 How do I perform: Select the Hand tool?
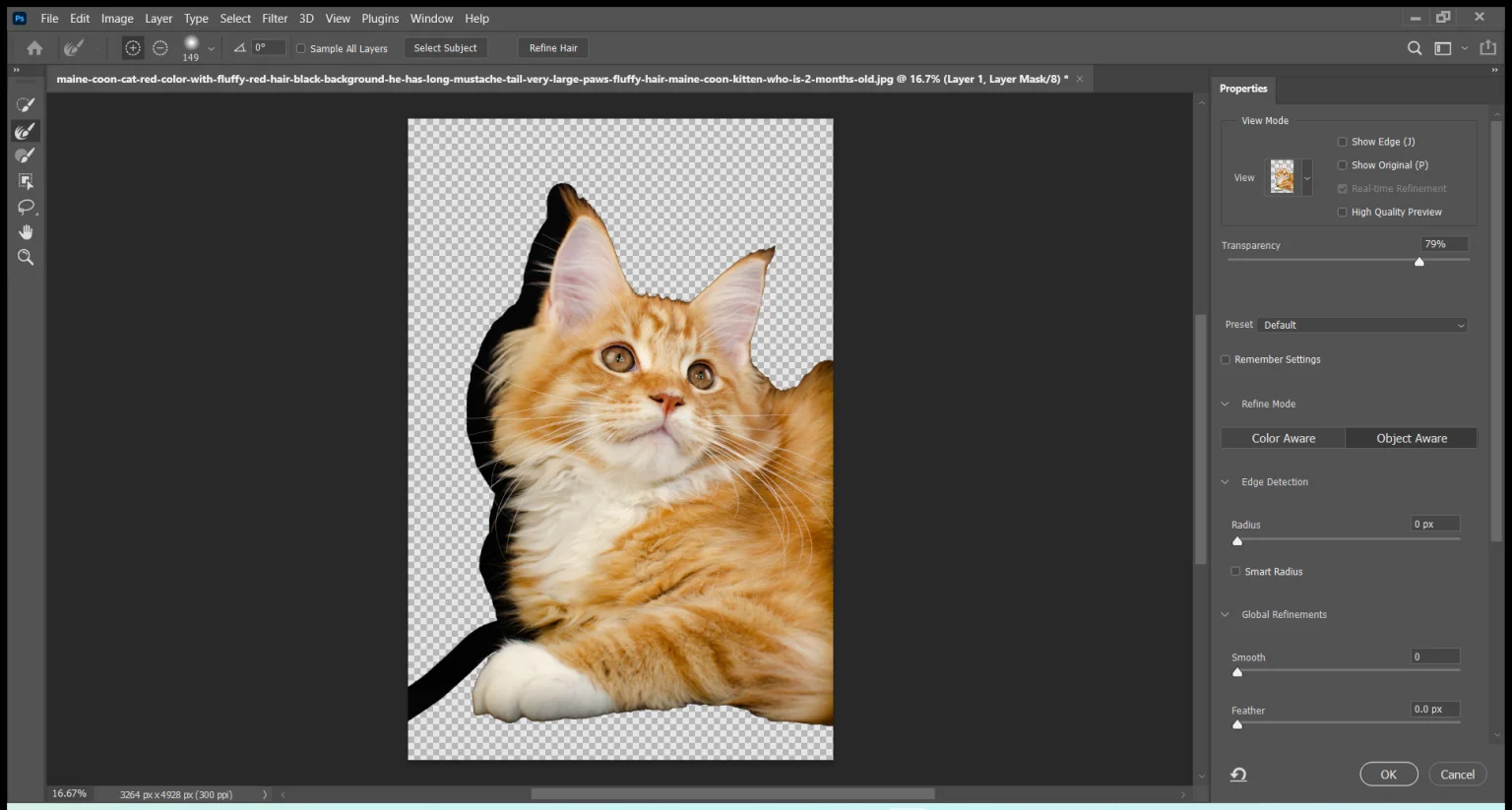tap(26, 232)
